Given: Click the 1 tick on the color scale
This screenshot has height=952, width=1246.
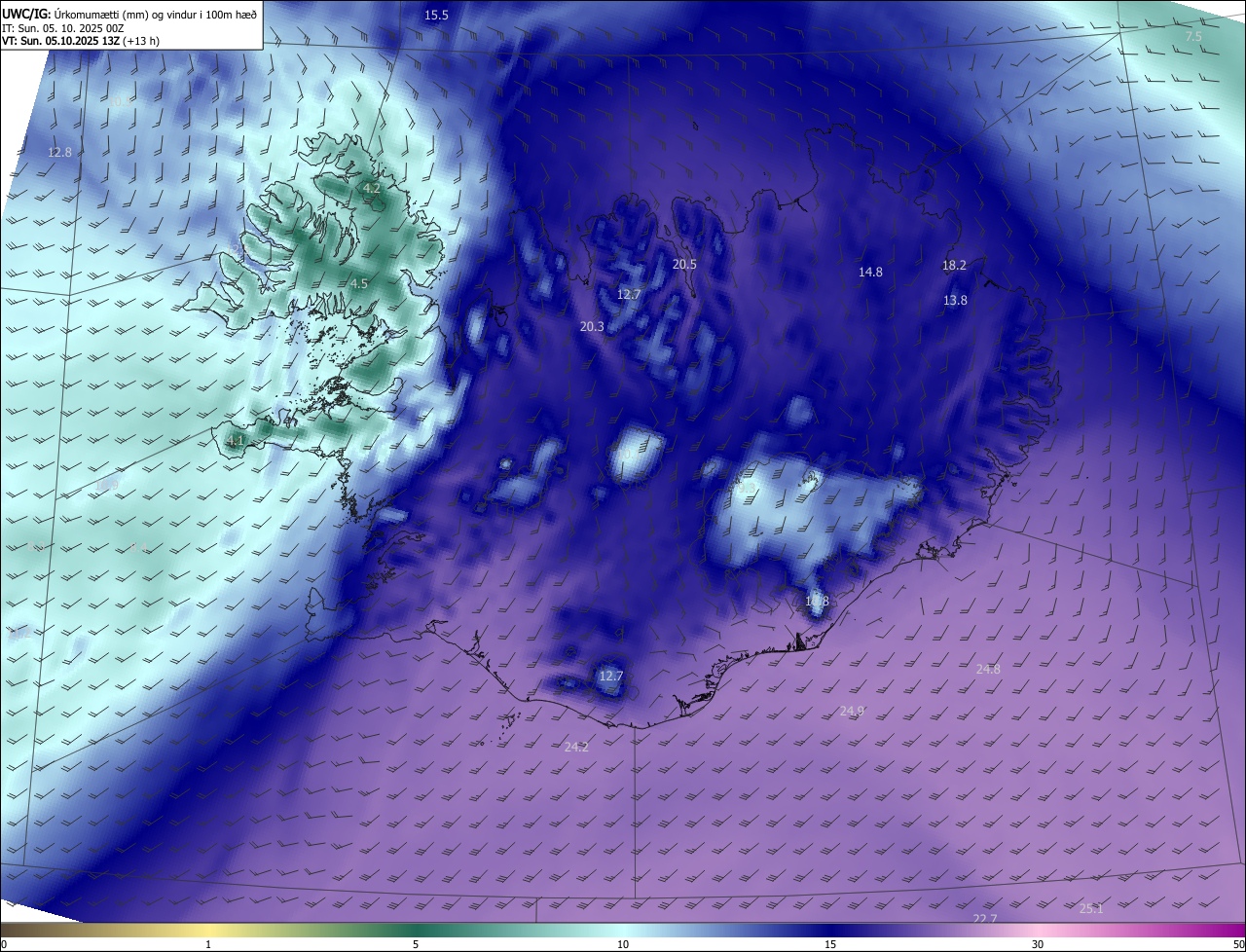Looking at the screenshot, I should [x=208, y=945].
